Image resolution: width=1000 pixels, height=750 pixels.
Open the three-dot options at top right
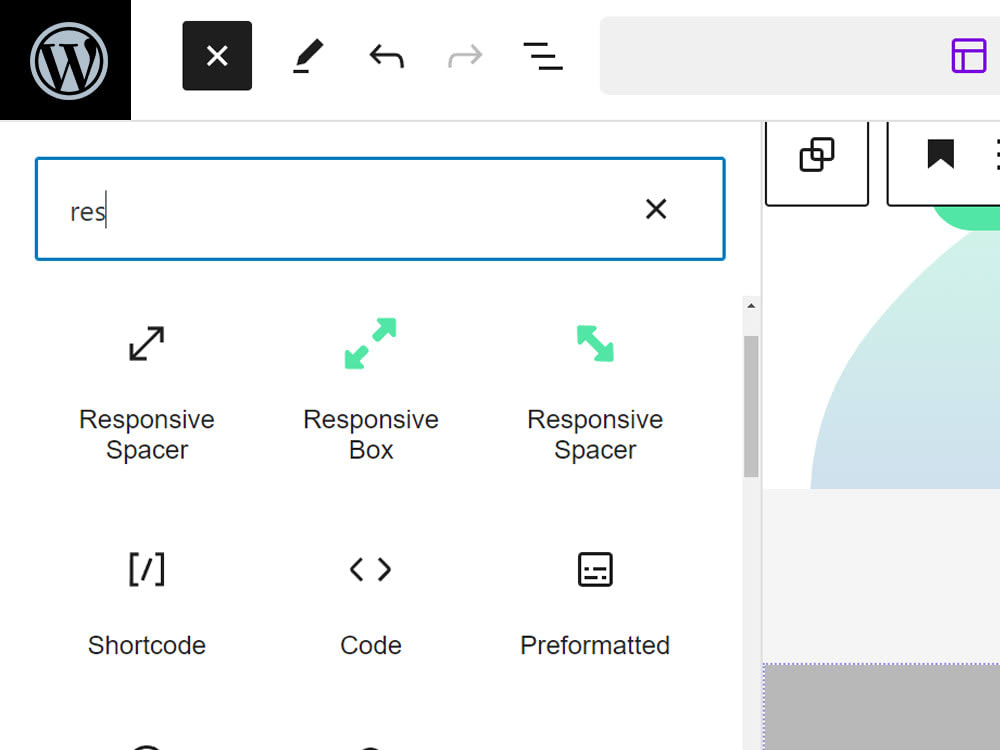coord(997,154)
